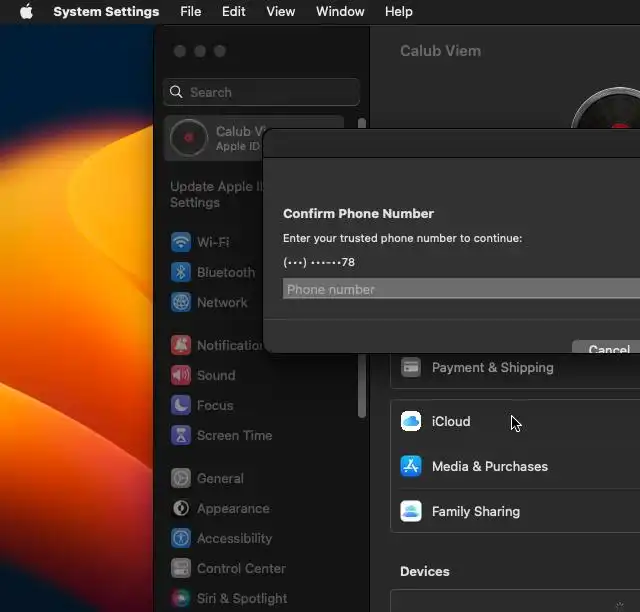Click the sidebar vertical scrollbar

362,386
